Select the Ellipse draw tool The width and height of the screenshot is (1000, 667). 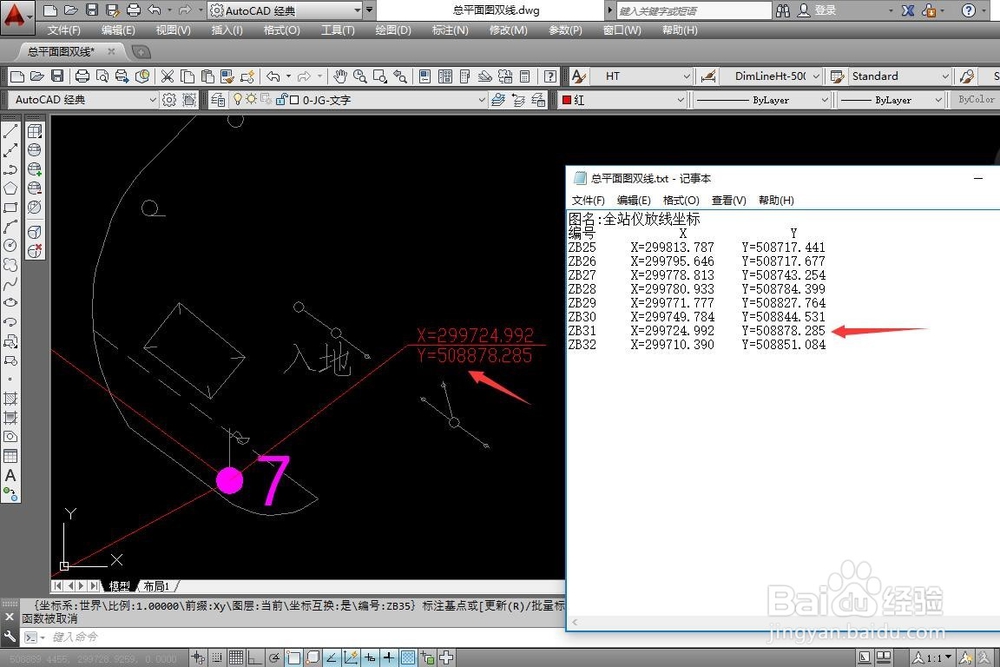click(x=10, y=303)
